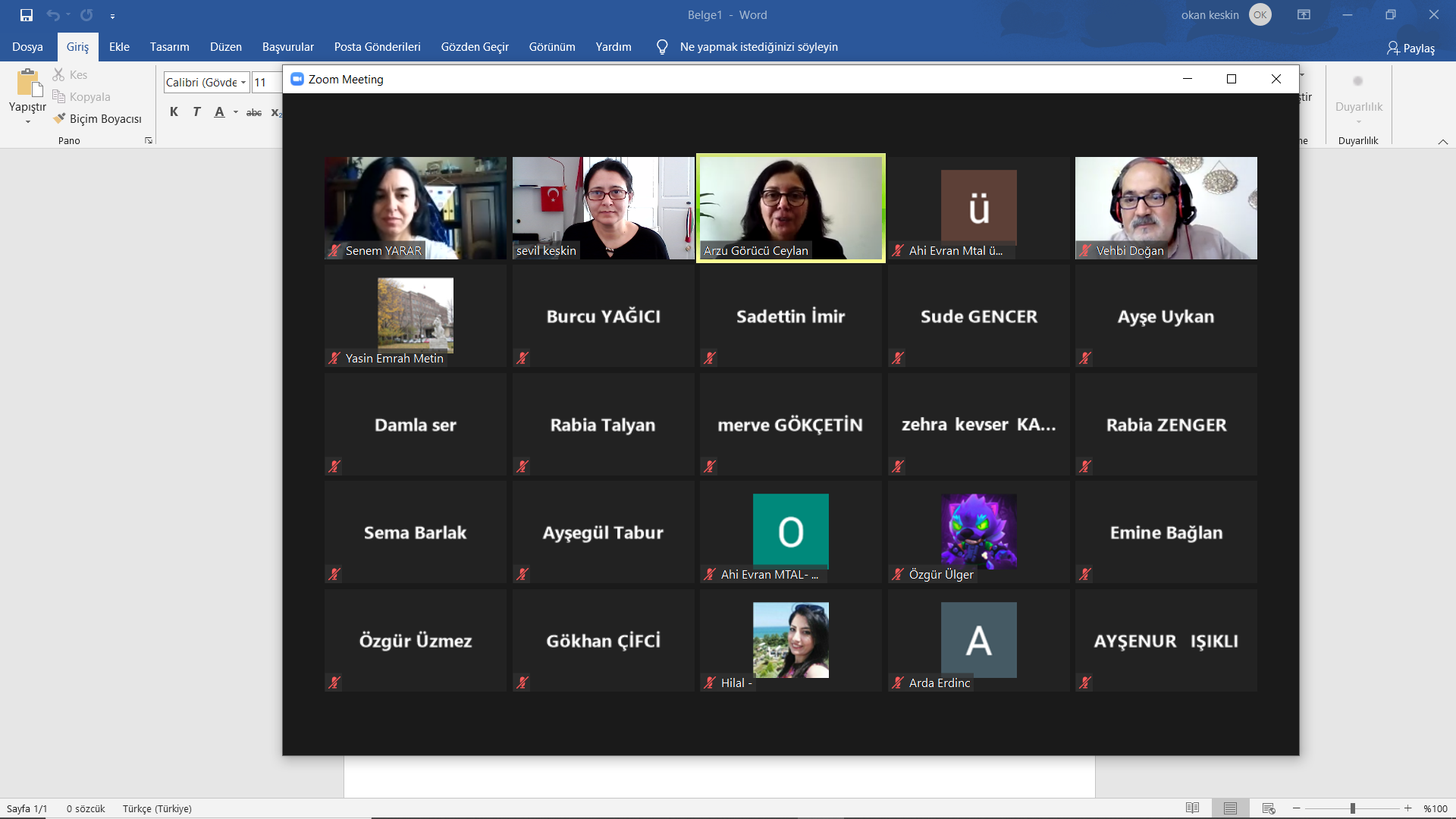This screenshot has width=1456, height=819.
Task: Click the Yapıştır paste clipboard icon
Action: pyautogui.click(x=28, y=83)
